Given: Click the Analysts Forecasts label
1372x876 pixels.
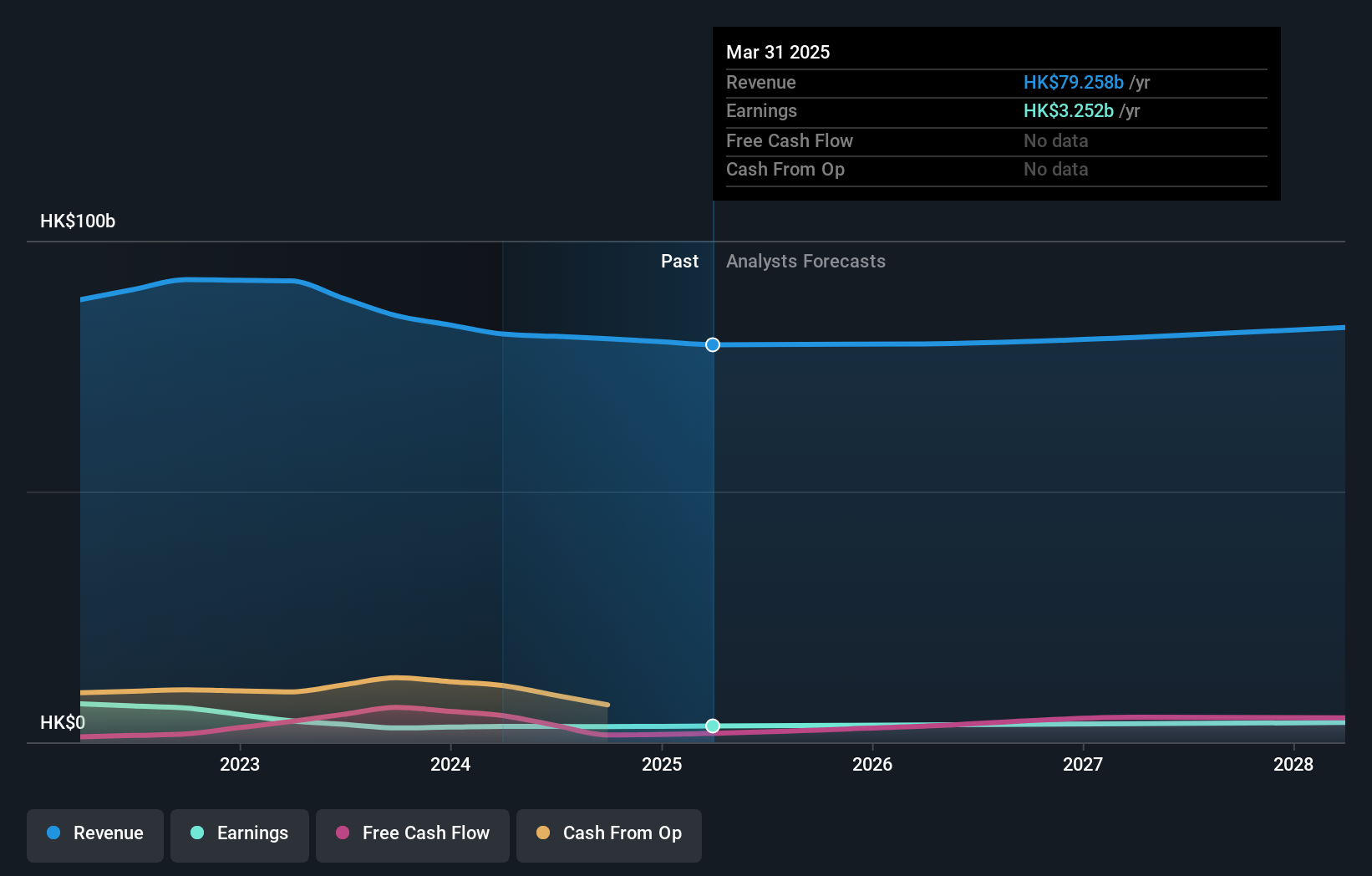Looking at the screenshot, I should [x=805, y=261].
